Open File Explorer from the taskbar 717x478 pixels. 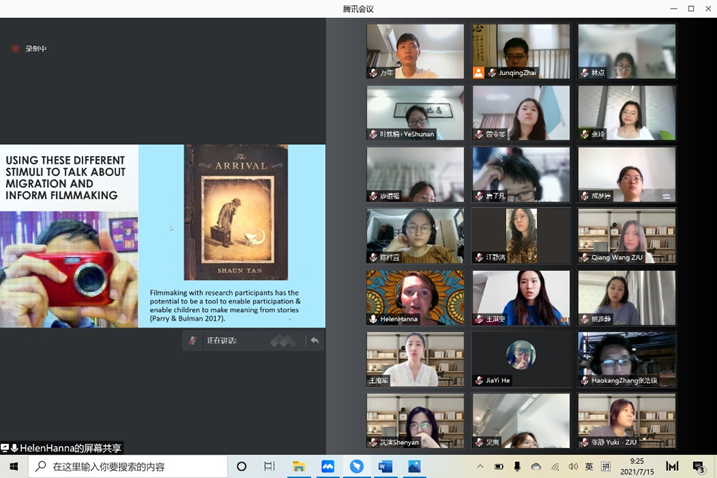(x=298, y=467)
